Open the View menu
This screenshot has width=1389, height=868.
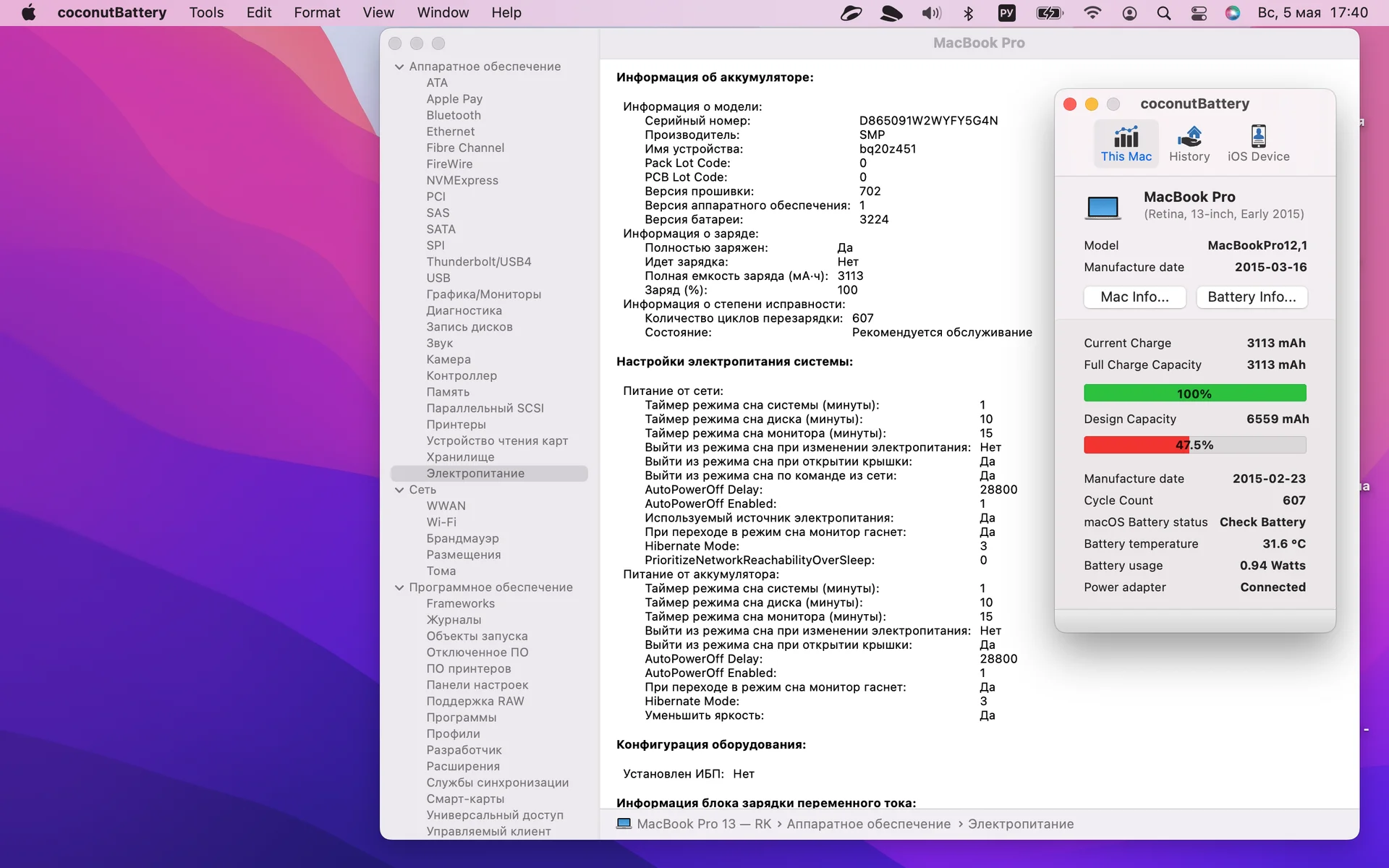[378, 12]
